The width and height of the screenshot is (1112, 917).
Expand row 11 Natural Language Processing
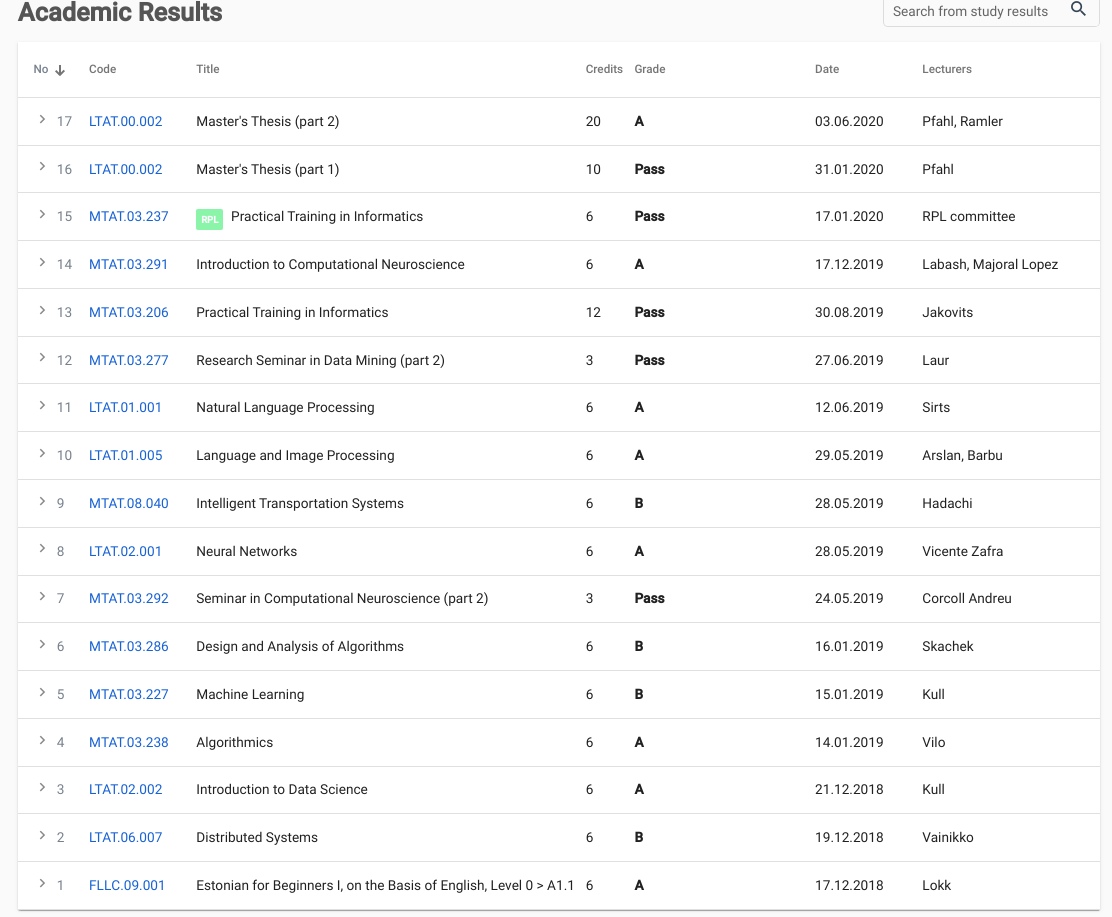(x=42, y=406)
